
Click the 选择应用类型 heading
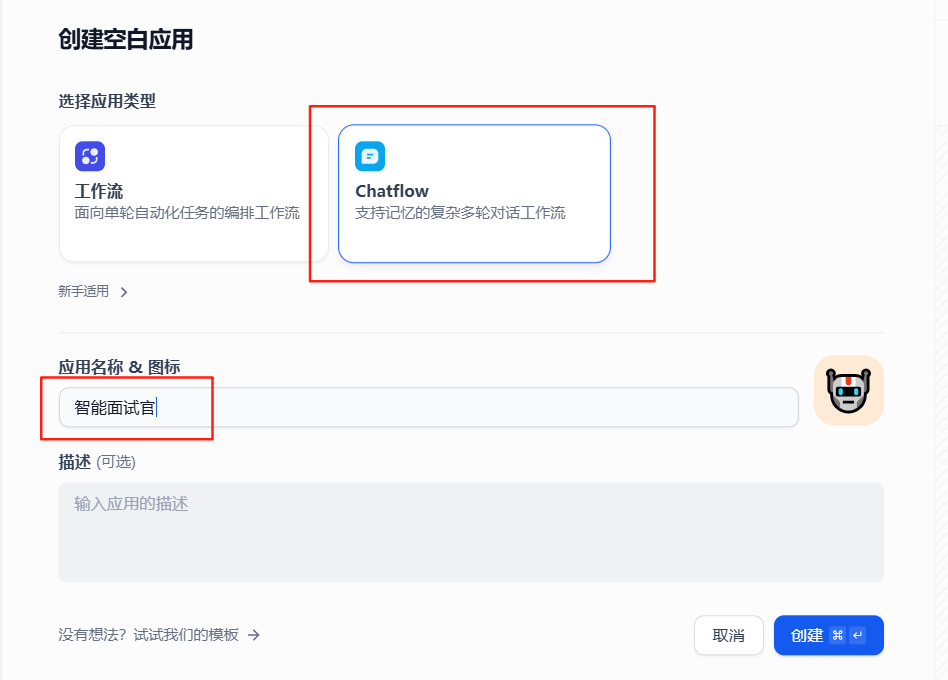point(107,101)
